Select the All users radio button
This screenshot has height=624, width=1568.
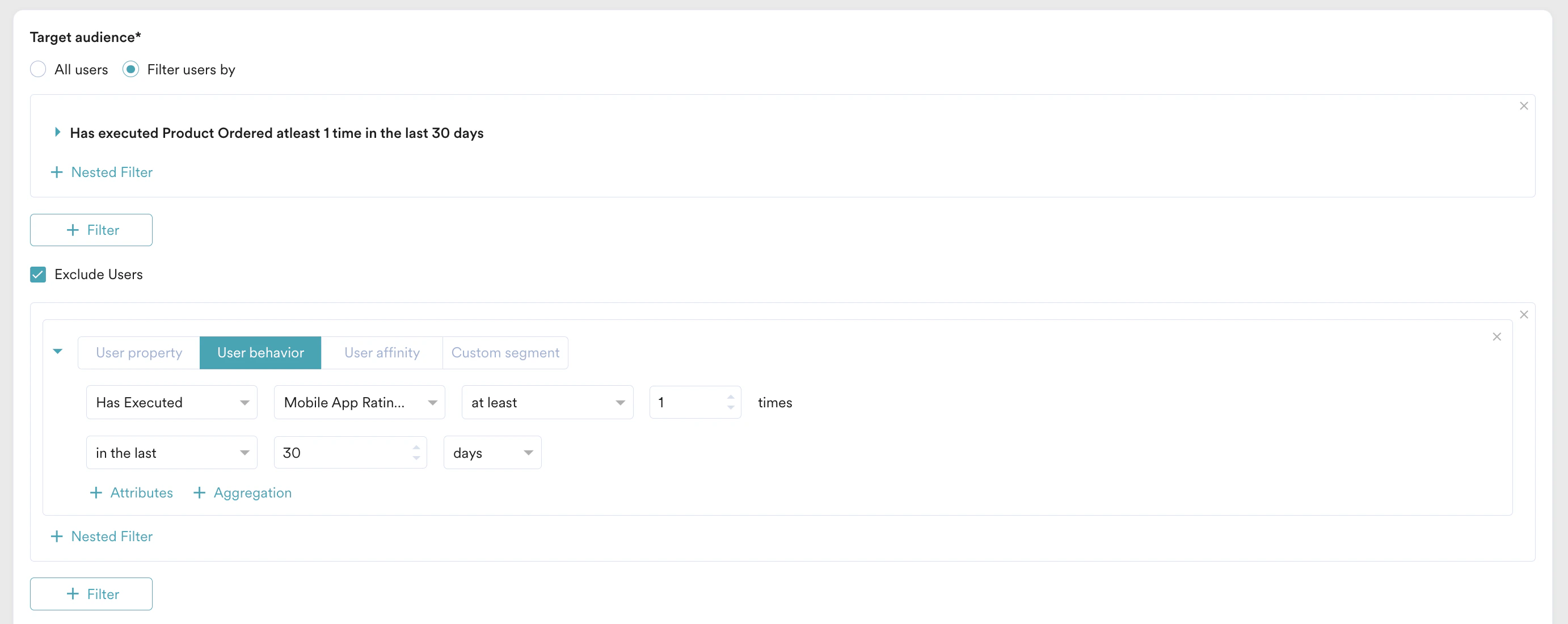(x=38, y=69)
